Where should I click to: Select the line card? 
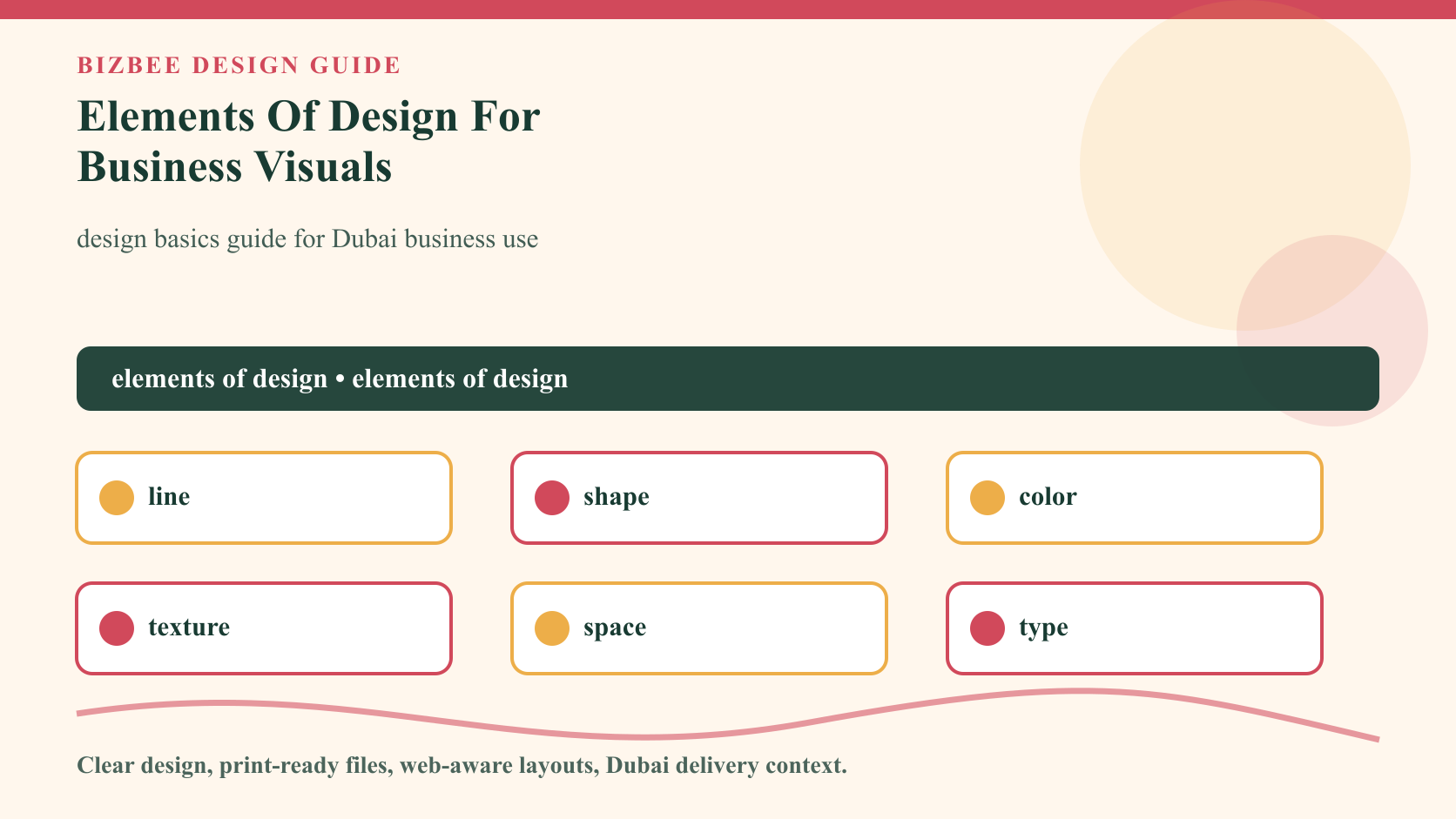coord(264,498)
